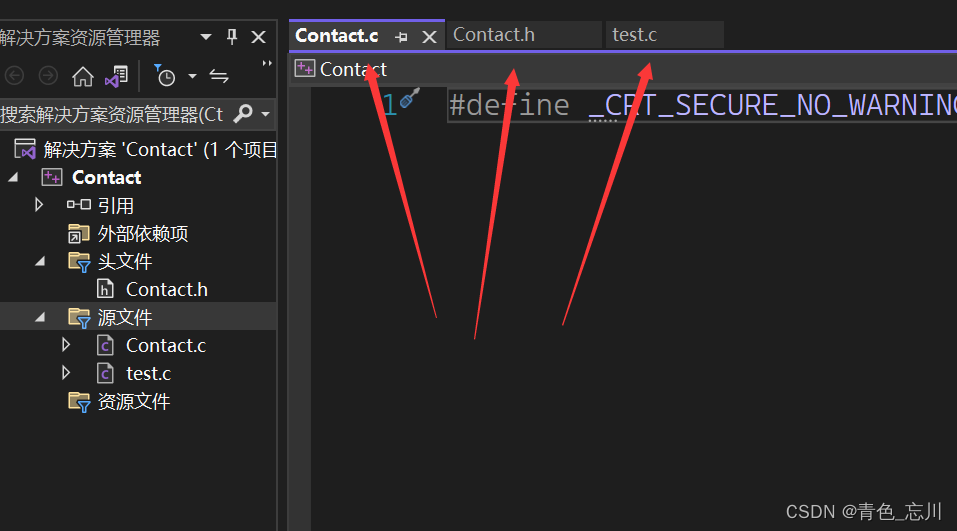
Task: Switch to the Contact.h editor tab
Action: pos(524,35)
